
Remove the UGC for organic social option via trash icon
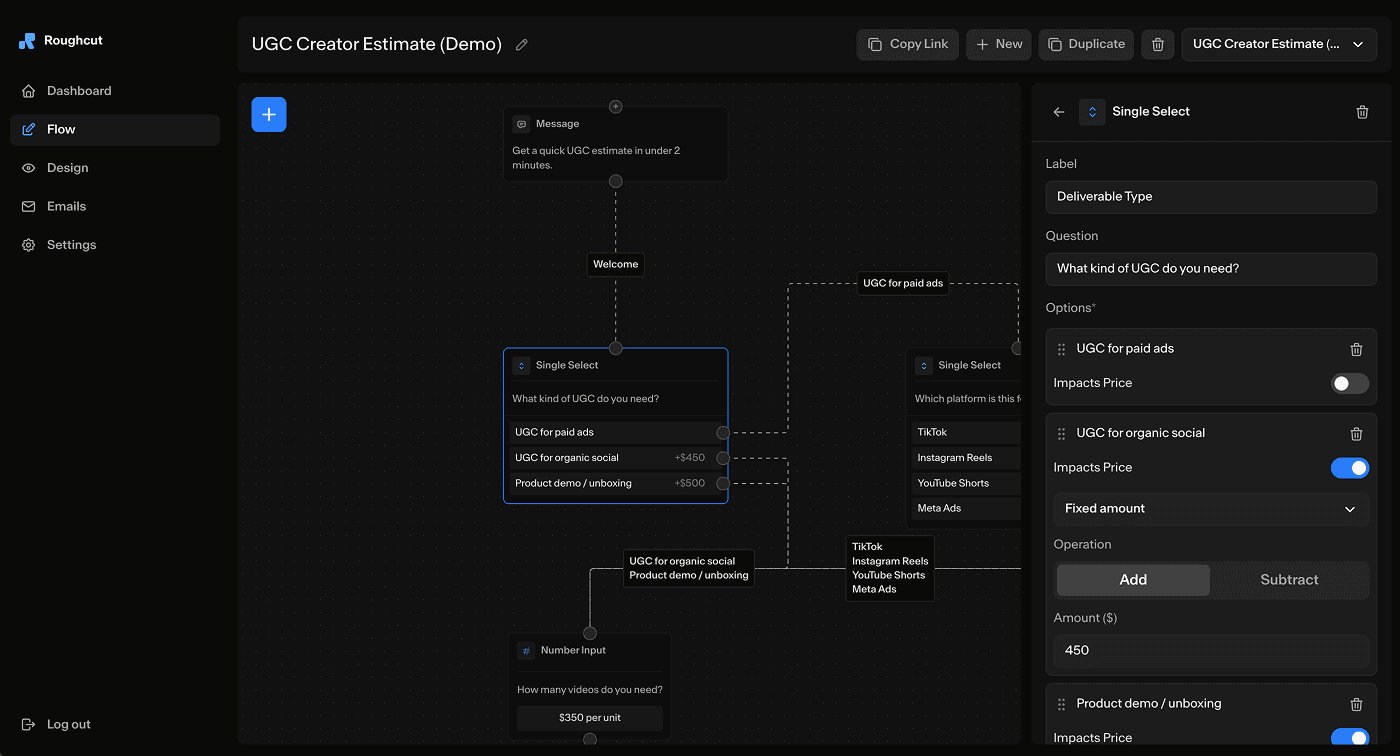point(1356,433)
